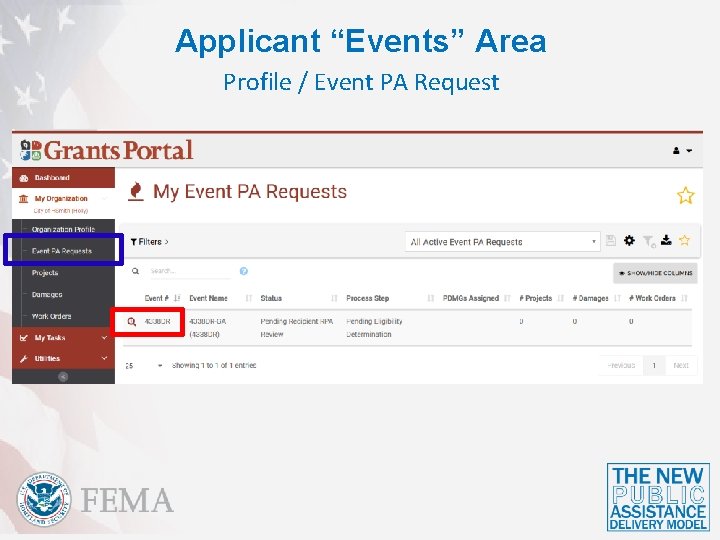720x540 pixels.
Task: Open the search help question icon
Action: pyautogui.click(x=244, y=271)
